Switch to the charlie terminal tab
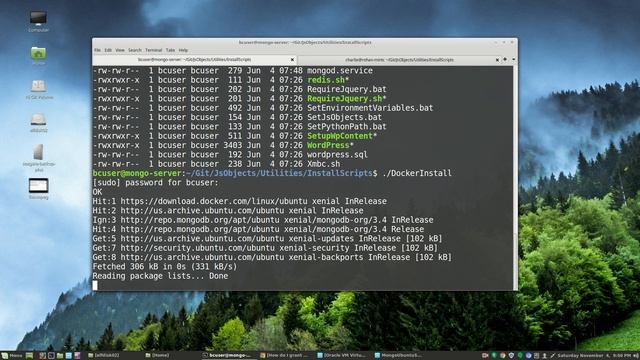 (x=399, y=60)
